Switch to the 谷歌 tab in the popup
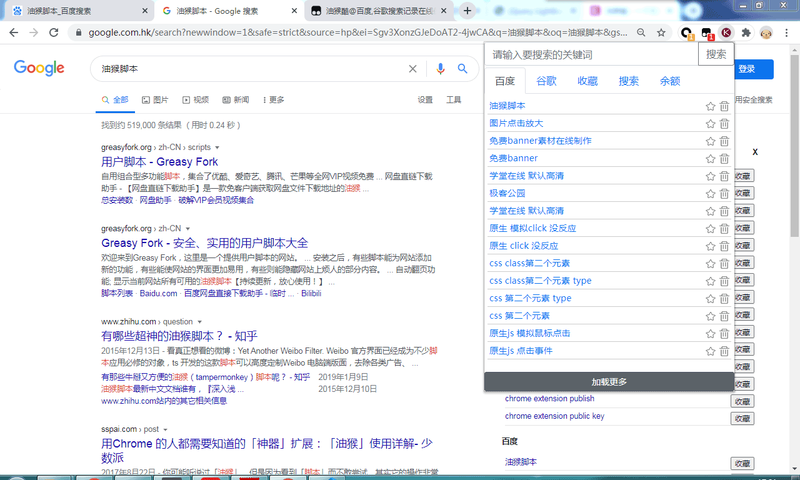The height and width of the screenshot is (480, 800). pos(546,81)
